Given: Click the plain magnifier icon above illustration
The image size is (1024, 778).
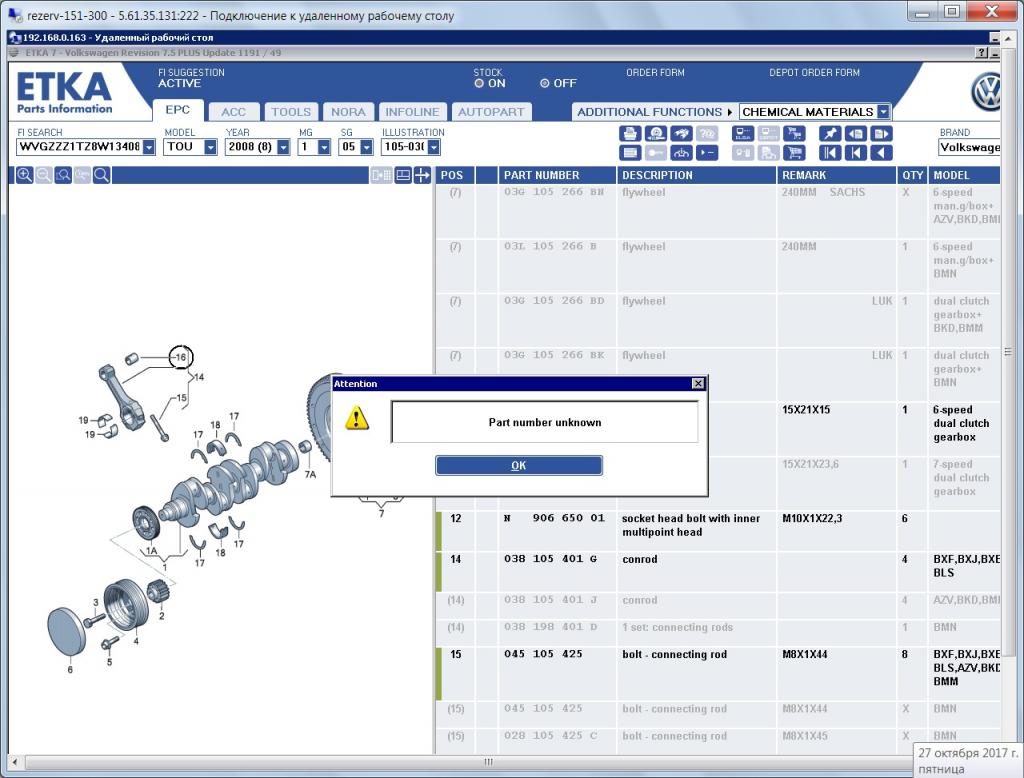Looking at the screenshot, I should click(x=101, y=175).
